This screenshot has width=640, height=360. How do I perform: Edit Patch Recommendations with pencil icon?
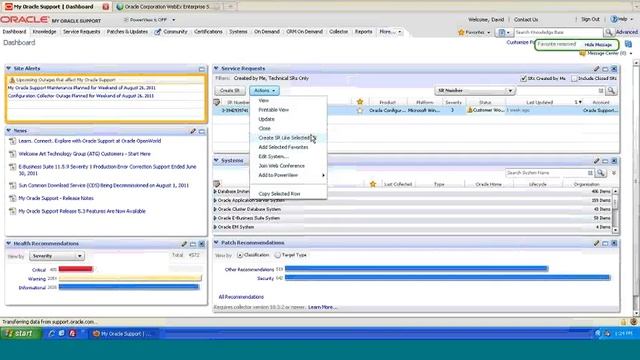coord(596,243)
